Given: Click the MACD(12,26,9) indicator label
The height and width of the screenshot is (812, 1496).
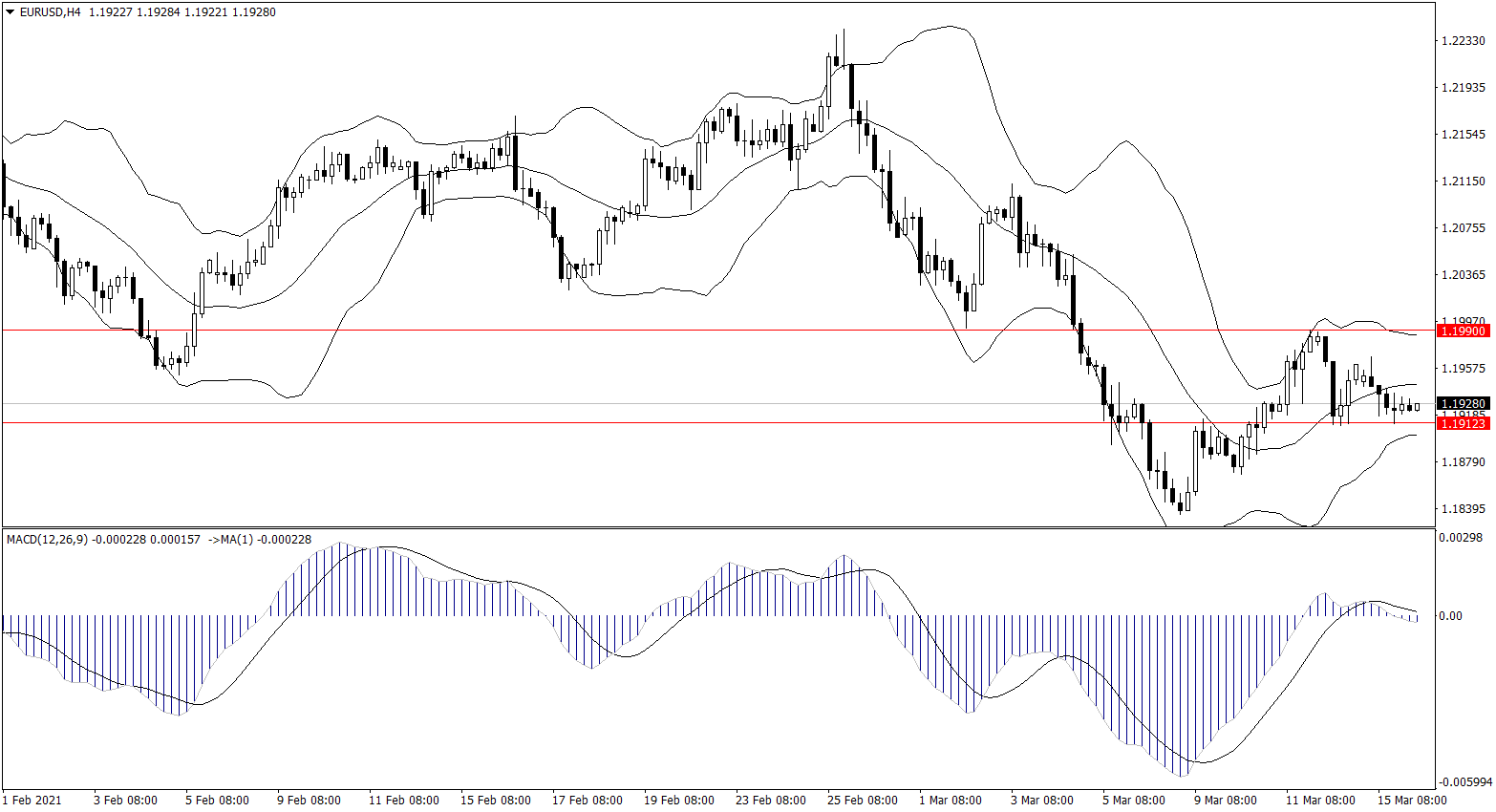Looking at the screenshot, I should click(x=47, y=540).
